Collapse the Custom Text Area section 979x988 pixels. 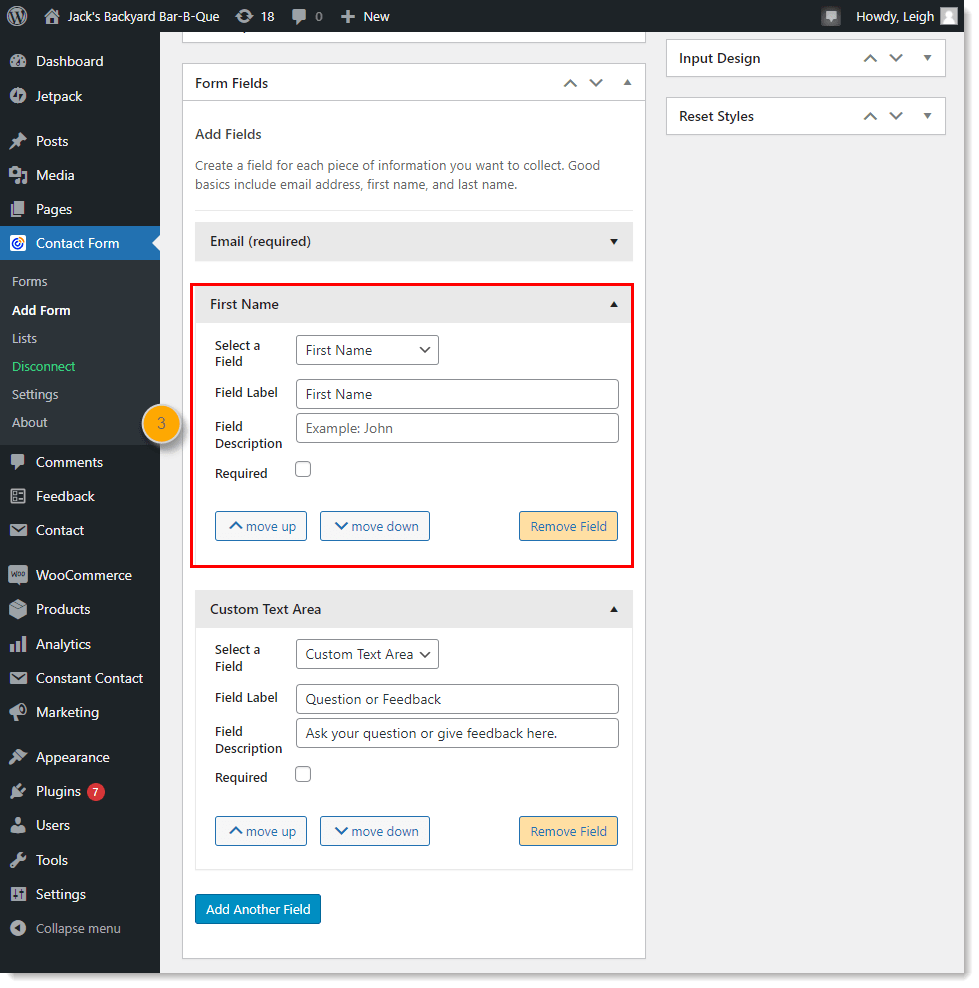click(x=613, y=608)
